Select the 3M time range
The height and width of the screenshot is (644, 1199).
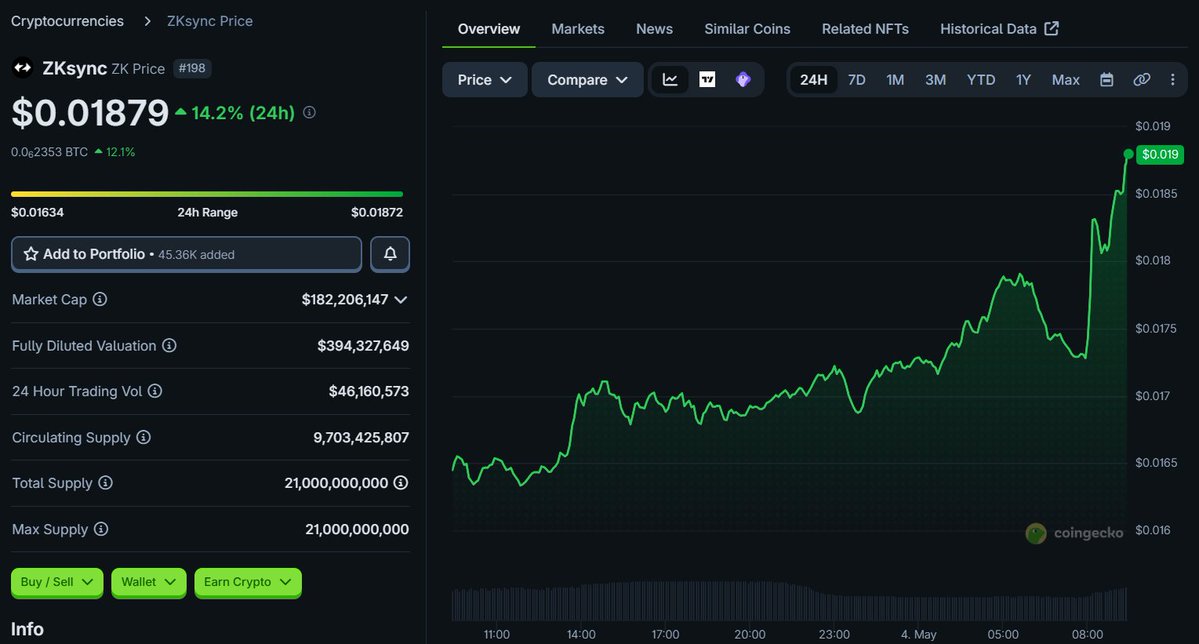pos(935,80)
